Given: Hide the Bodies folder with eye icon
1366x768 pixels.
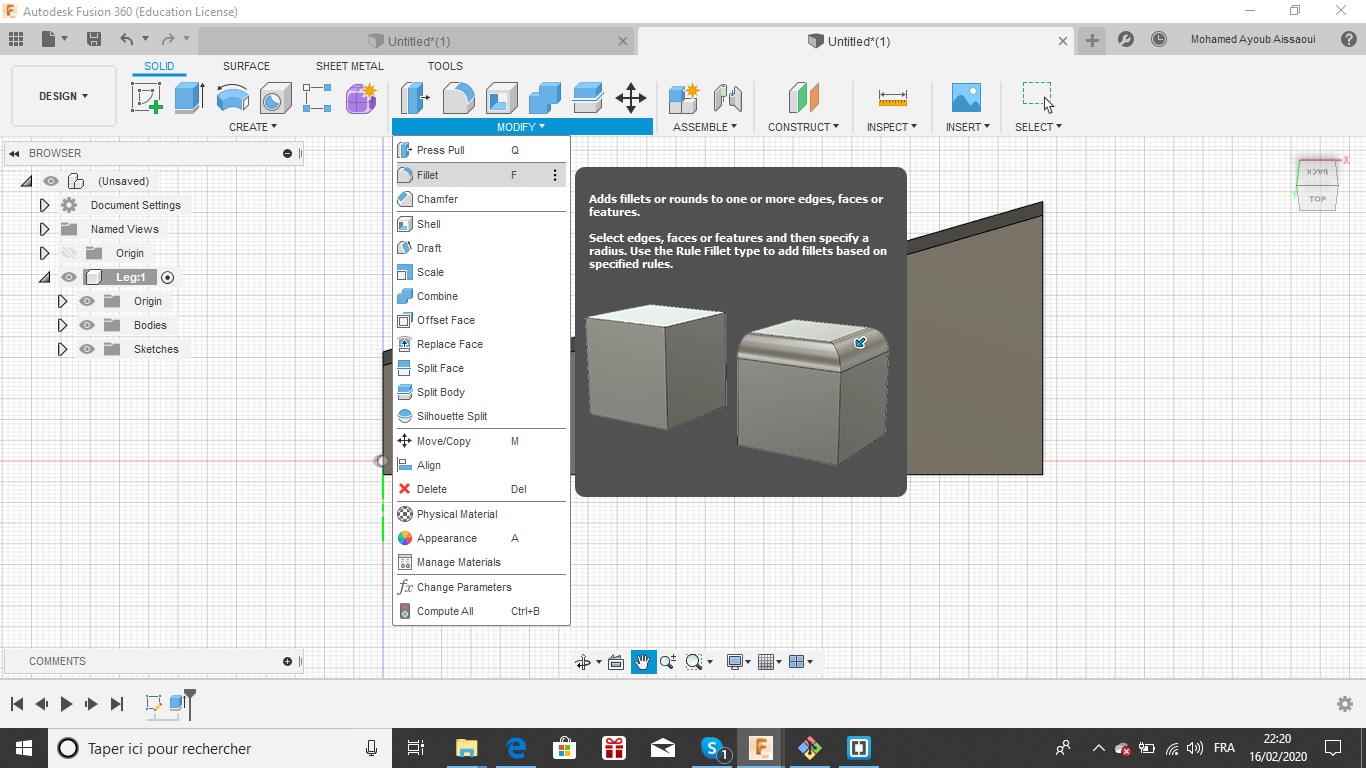Looking at the screenshot, I should click(87, 325).
